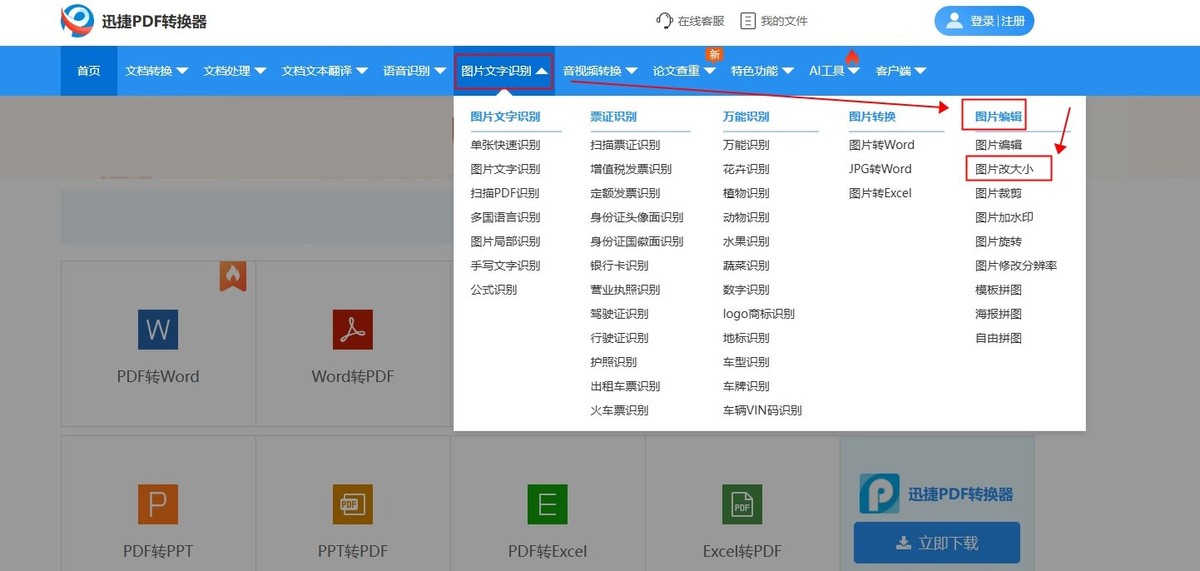1200x571 pixels.
Task: Open the 图片转Excel link
Action: (x=880, y=193)
